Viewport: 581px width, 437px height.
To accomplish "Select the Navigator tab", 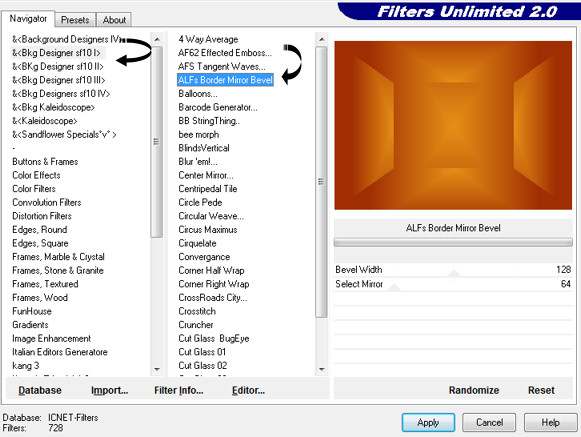I will coord(28,19).
